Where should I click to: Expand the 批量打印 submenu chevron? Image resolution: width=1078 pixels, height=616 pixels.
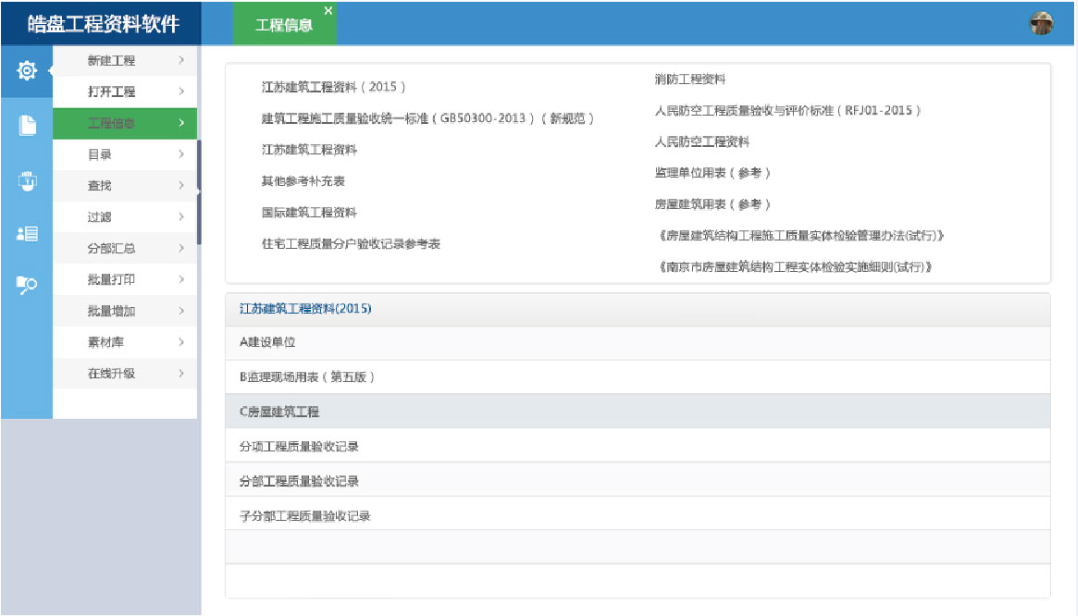181,280
